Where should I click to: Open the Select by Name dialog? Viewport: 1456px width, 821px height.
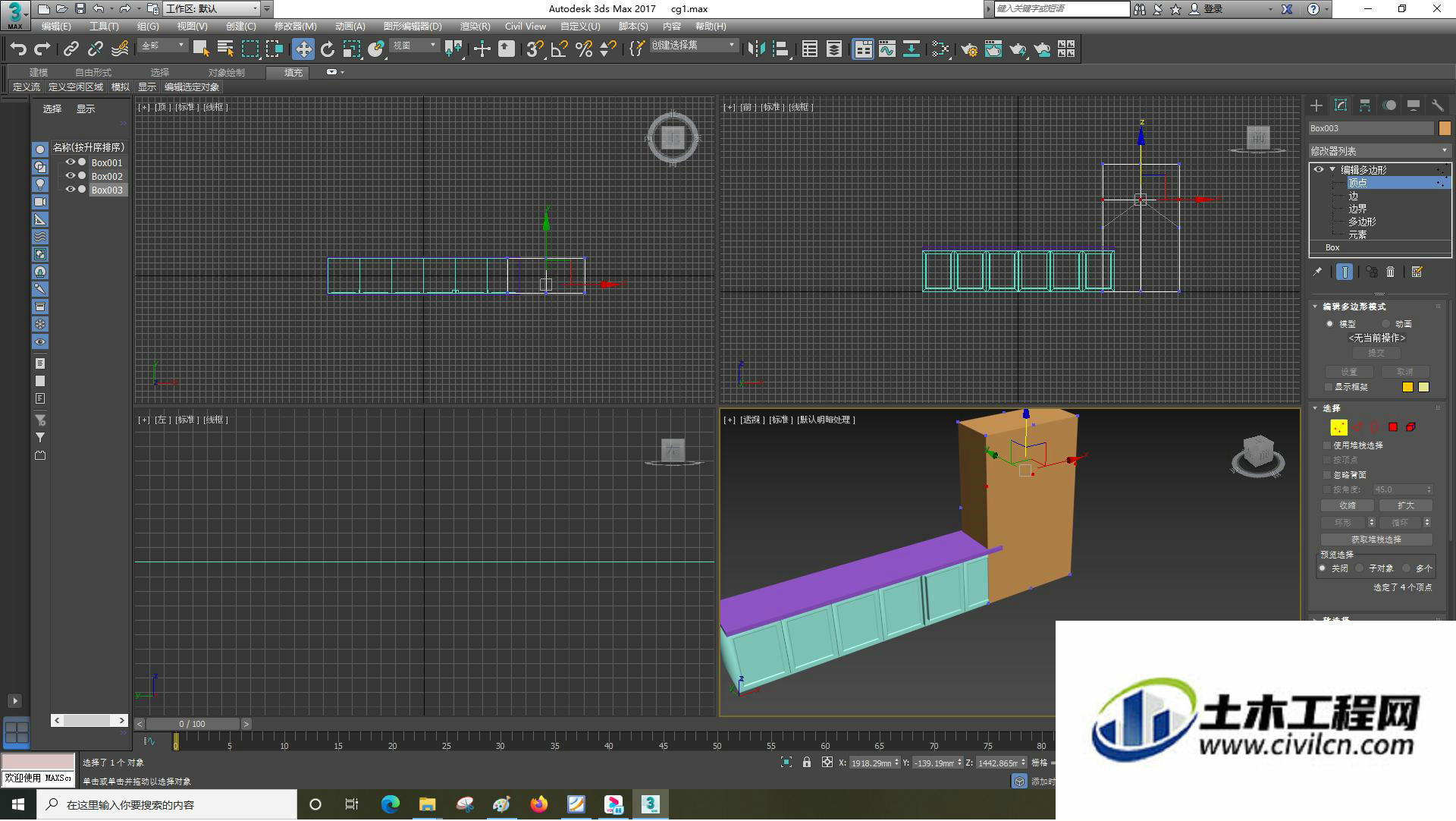[225, 49]
